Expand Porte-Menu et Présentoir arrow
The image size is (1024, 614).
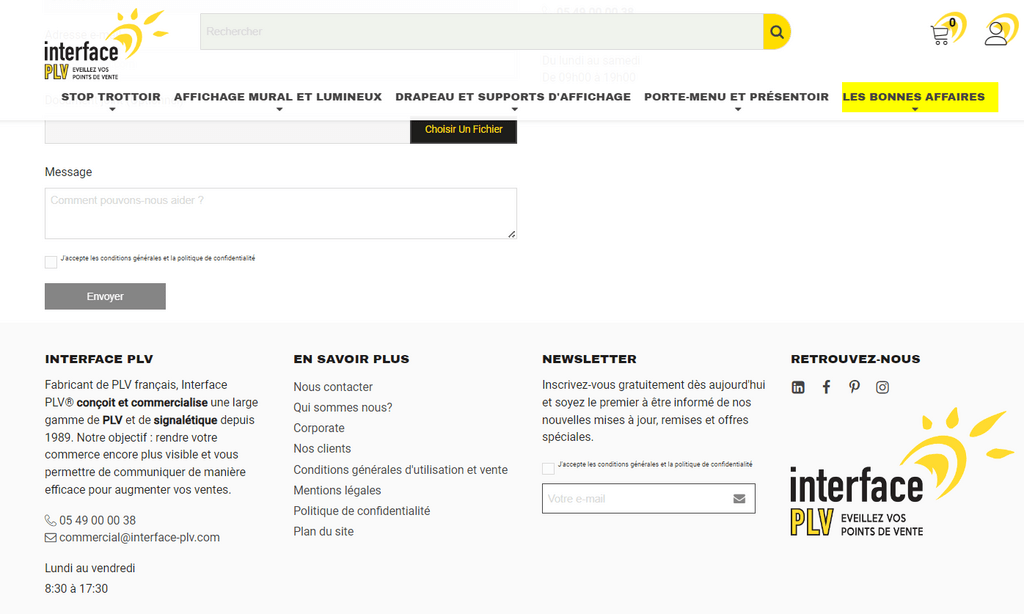[738, 110]
